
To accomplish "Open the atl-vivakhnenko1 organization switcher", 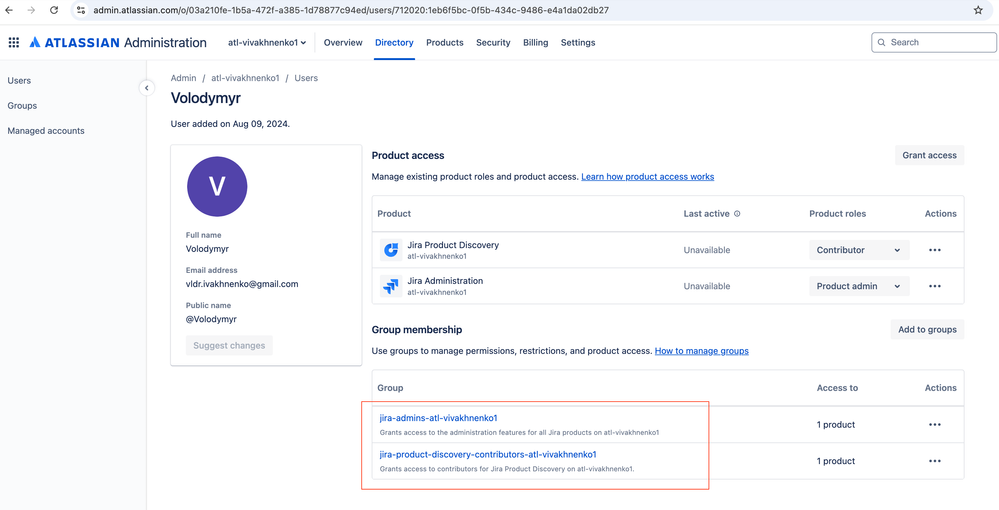I will coord(267,43).
